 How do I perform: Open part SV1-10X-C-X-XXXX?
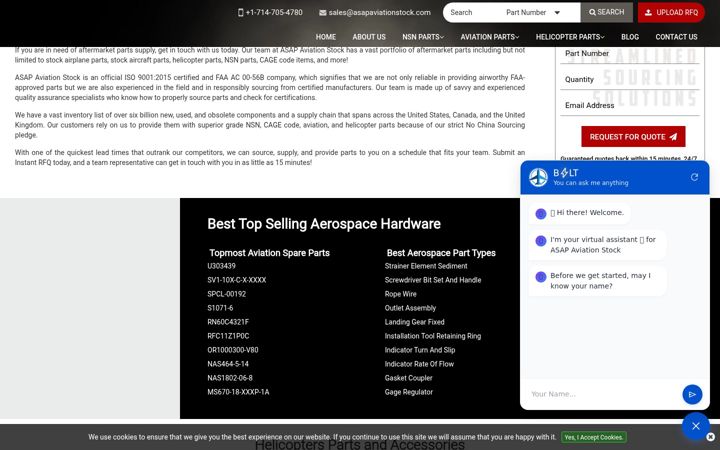[236, 280]
